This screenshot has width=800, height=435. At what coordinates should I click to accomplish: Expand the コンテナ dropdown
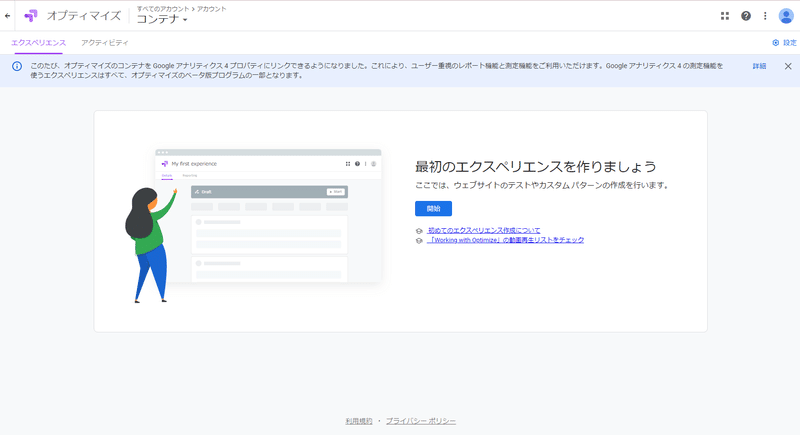pyautogui.click(x=162, y=19)
